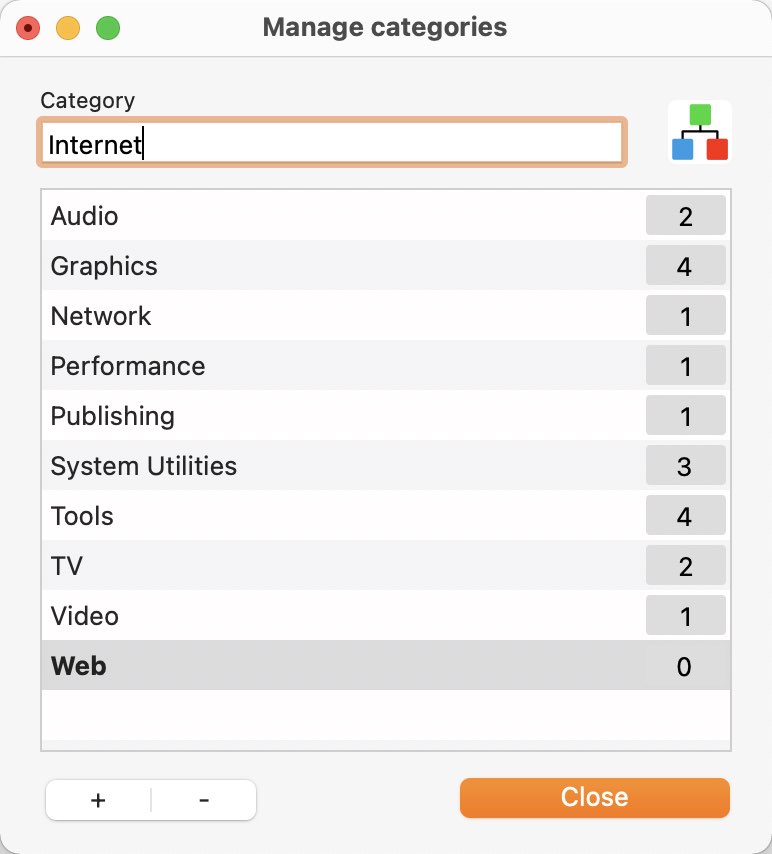Add a new category with plus button
772x854 pixels.
point(98,800)
